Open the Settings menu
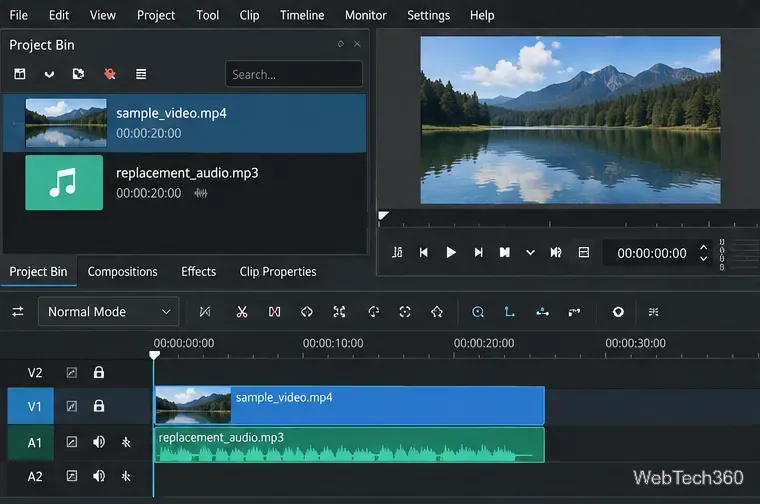 428,16
